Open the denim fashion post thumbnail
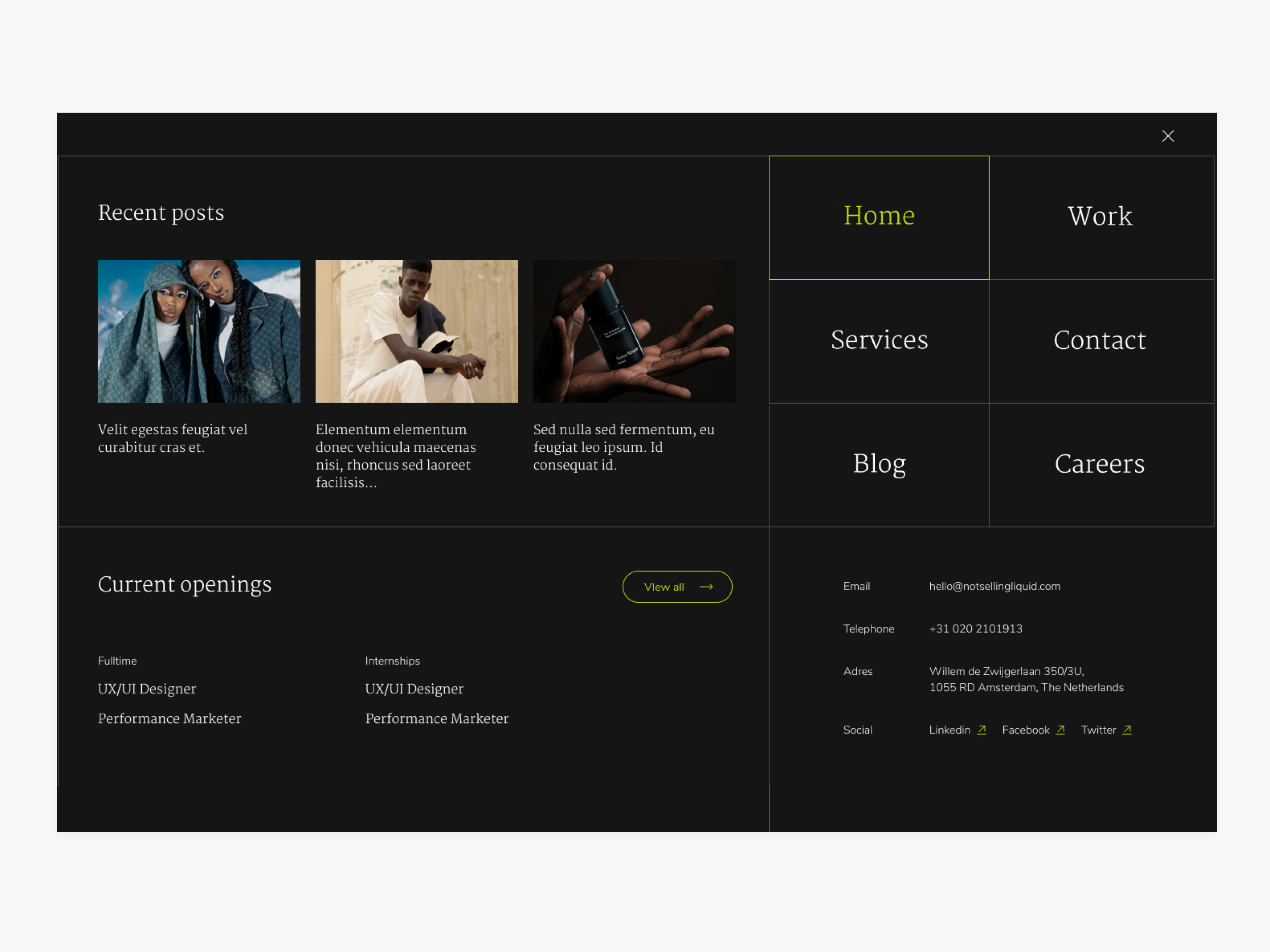 [x=199, y=331]
